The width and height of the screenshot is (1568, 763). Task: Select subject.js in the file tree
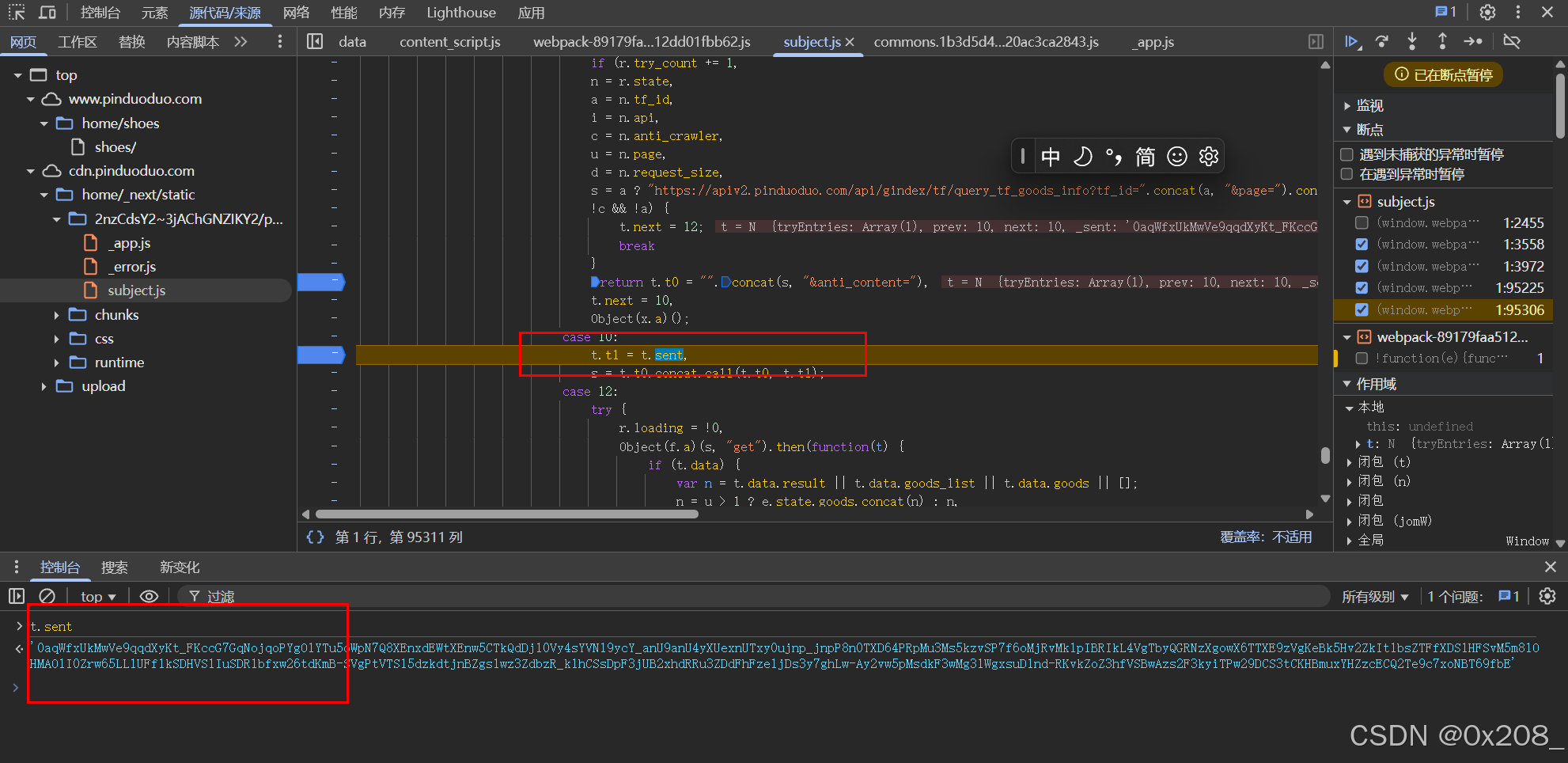(136, 290)
